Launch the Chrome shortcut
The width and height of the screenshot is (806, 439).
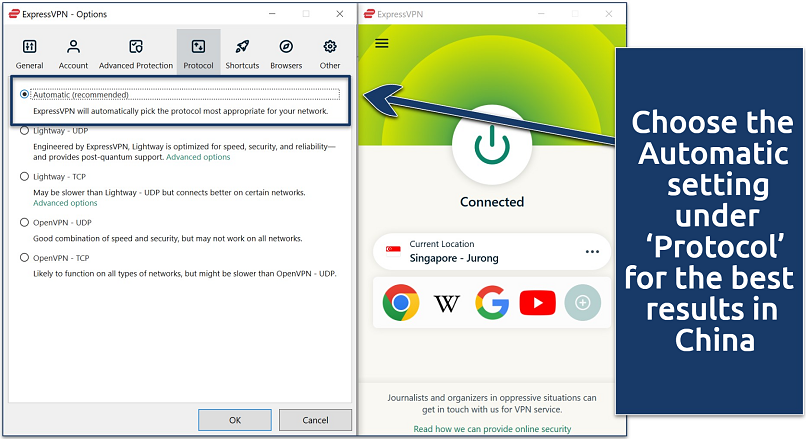(x=401, y=302)
